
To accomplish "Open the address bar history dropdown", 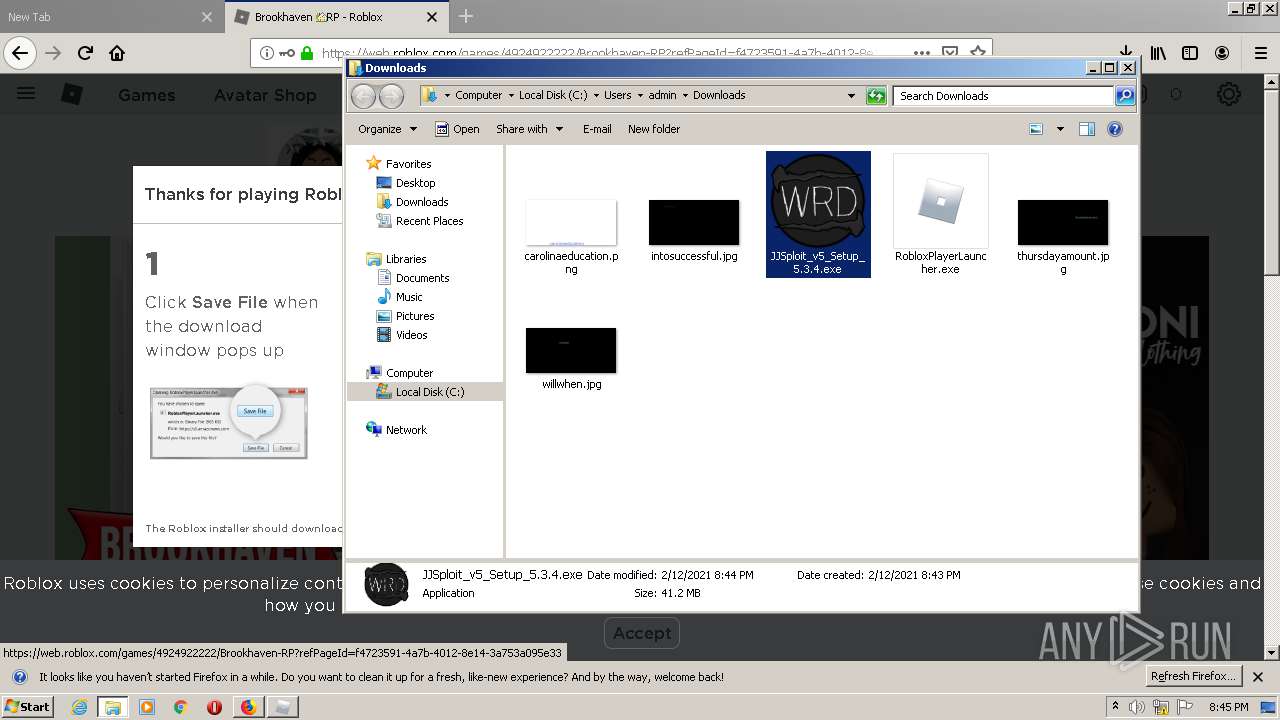I will click(x=851, y=96).
